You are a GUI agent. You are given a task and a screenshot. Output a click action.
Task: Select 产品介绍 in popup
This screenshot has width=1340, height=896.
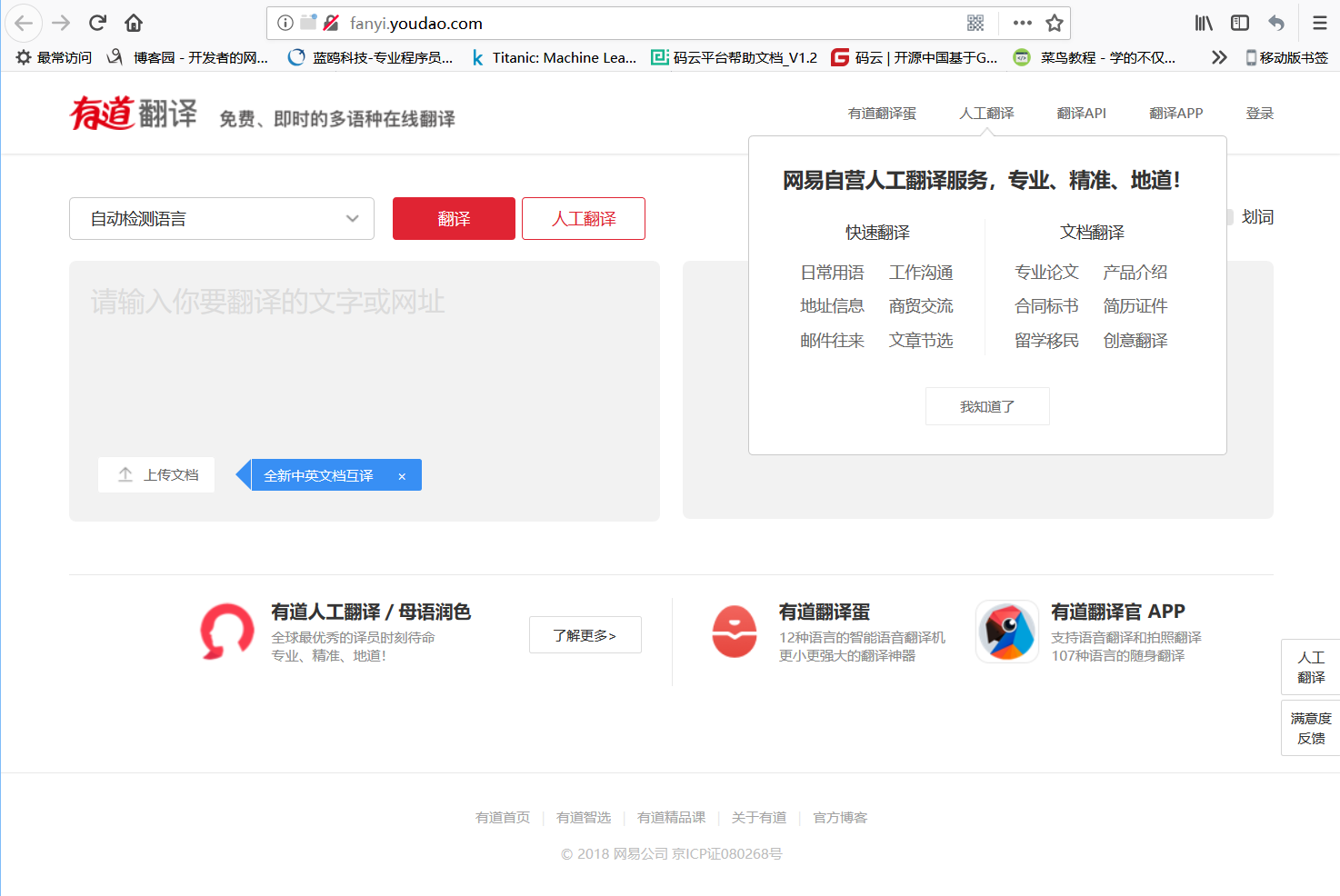tap(1135, 273)
